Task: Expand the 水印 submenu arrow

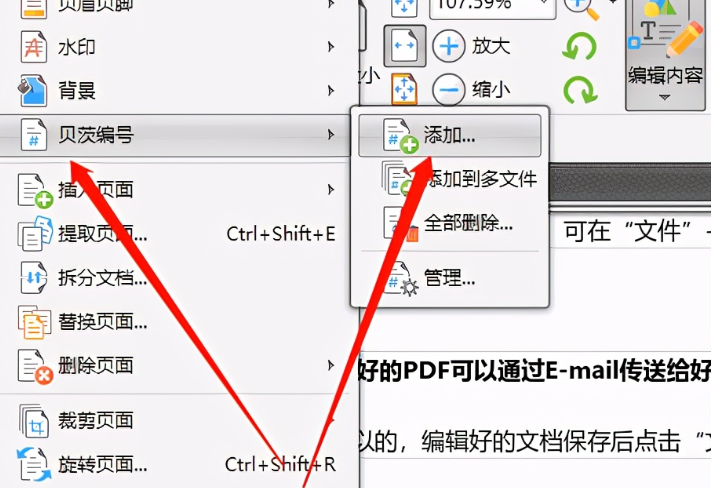Action: pos(331,46)
